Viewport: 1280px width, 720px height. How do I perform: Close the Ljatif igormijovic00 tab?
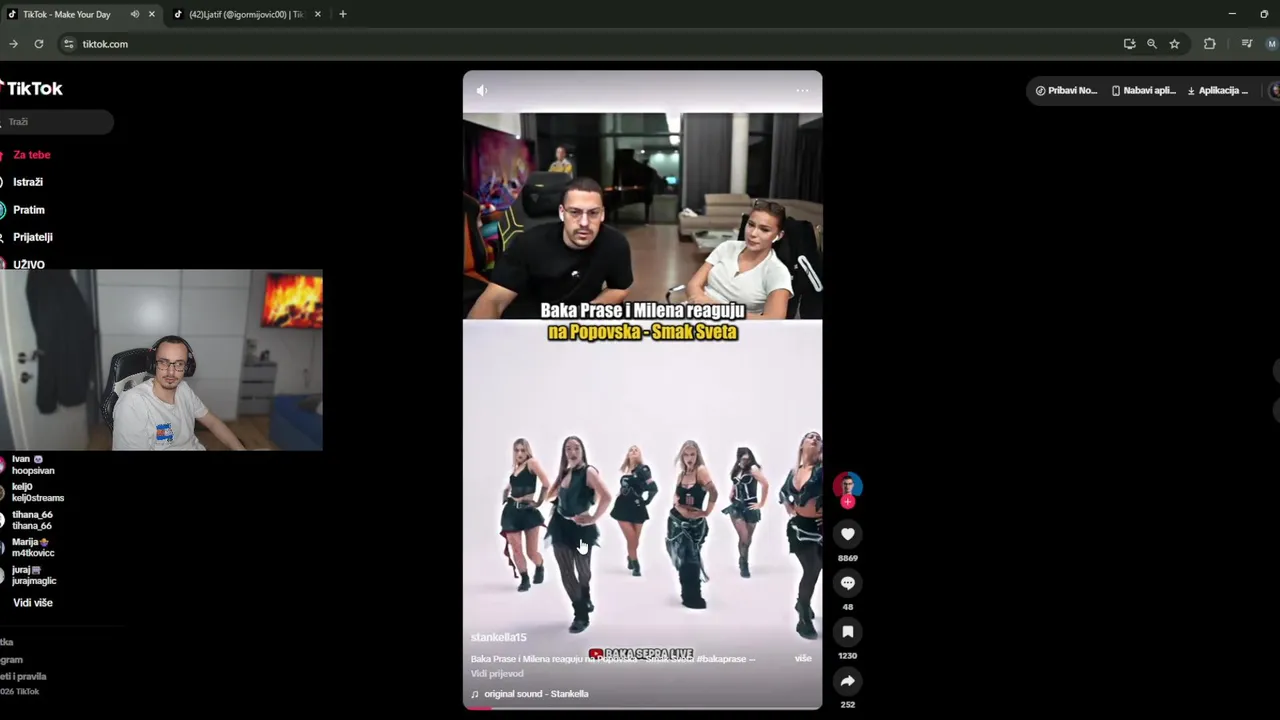click(x=318, y=14)
